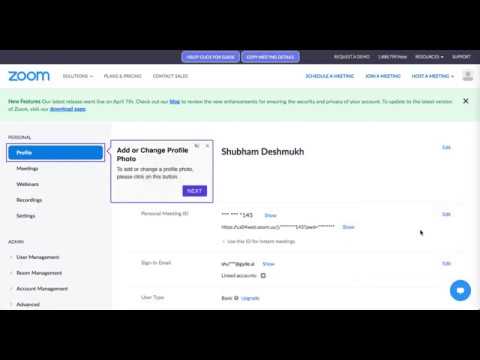Expand Account Management in sidebar
480x360 pixels.
pyautogui.click(x=42, y=288)
